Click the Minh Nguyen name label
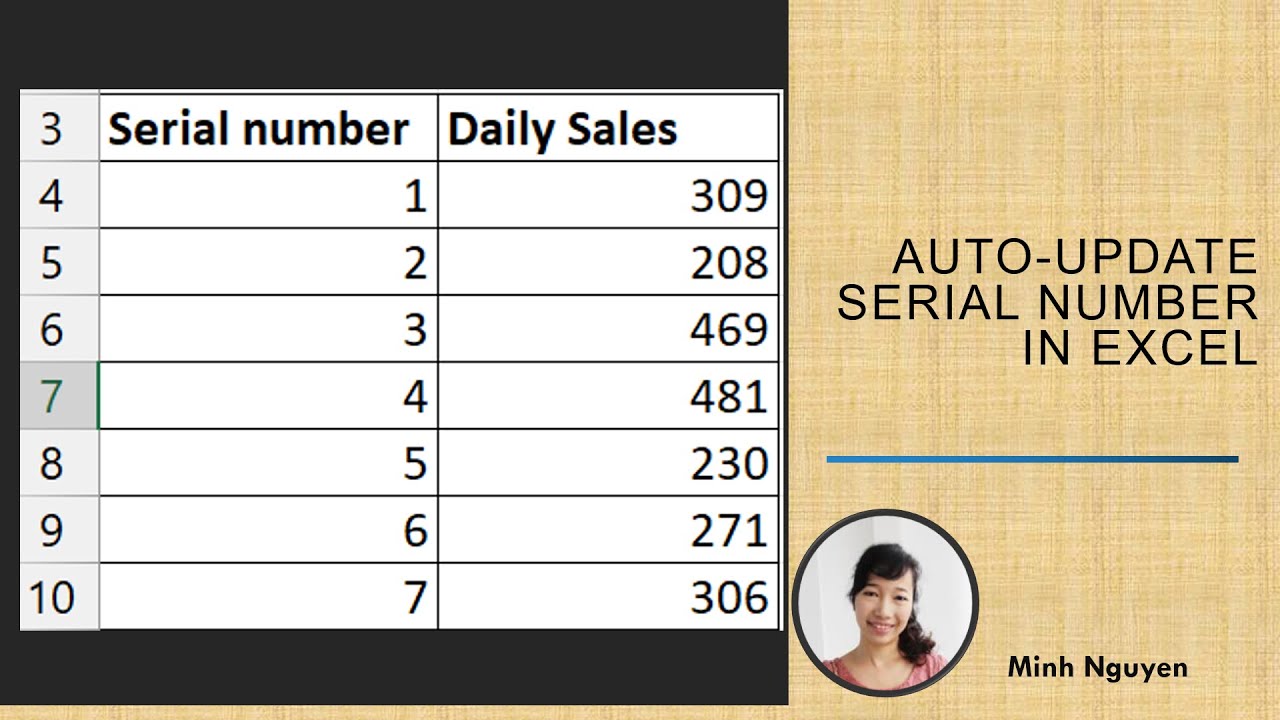The image size is (1280, 720). pos(1097,667)
